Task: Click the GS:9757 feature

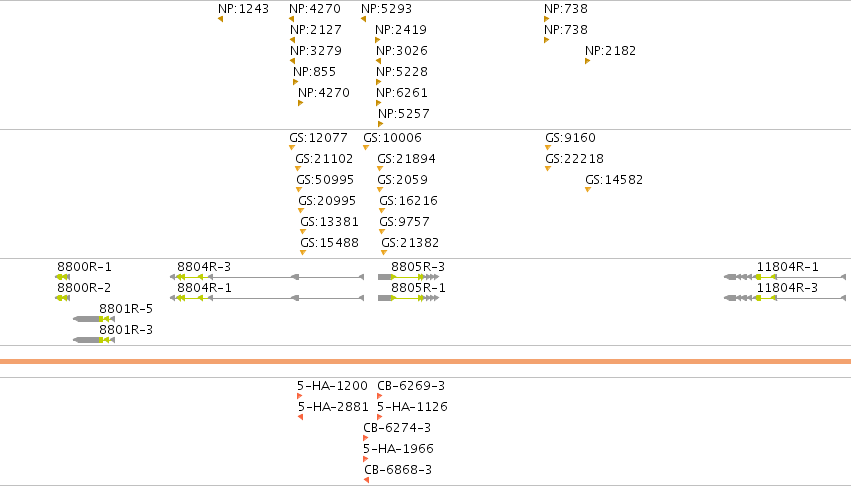Action: pos(404,222)
